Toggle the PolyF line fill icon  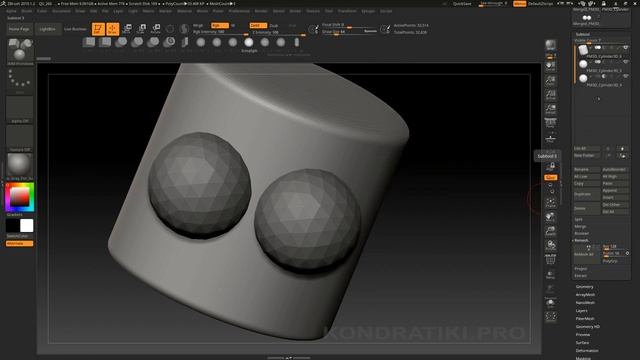click(551, 259)
